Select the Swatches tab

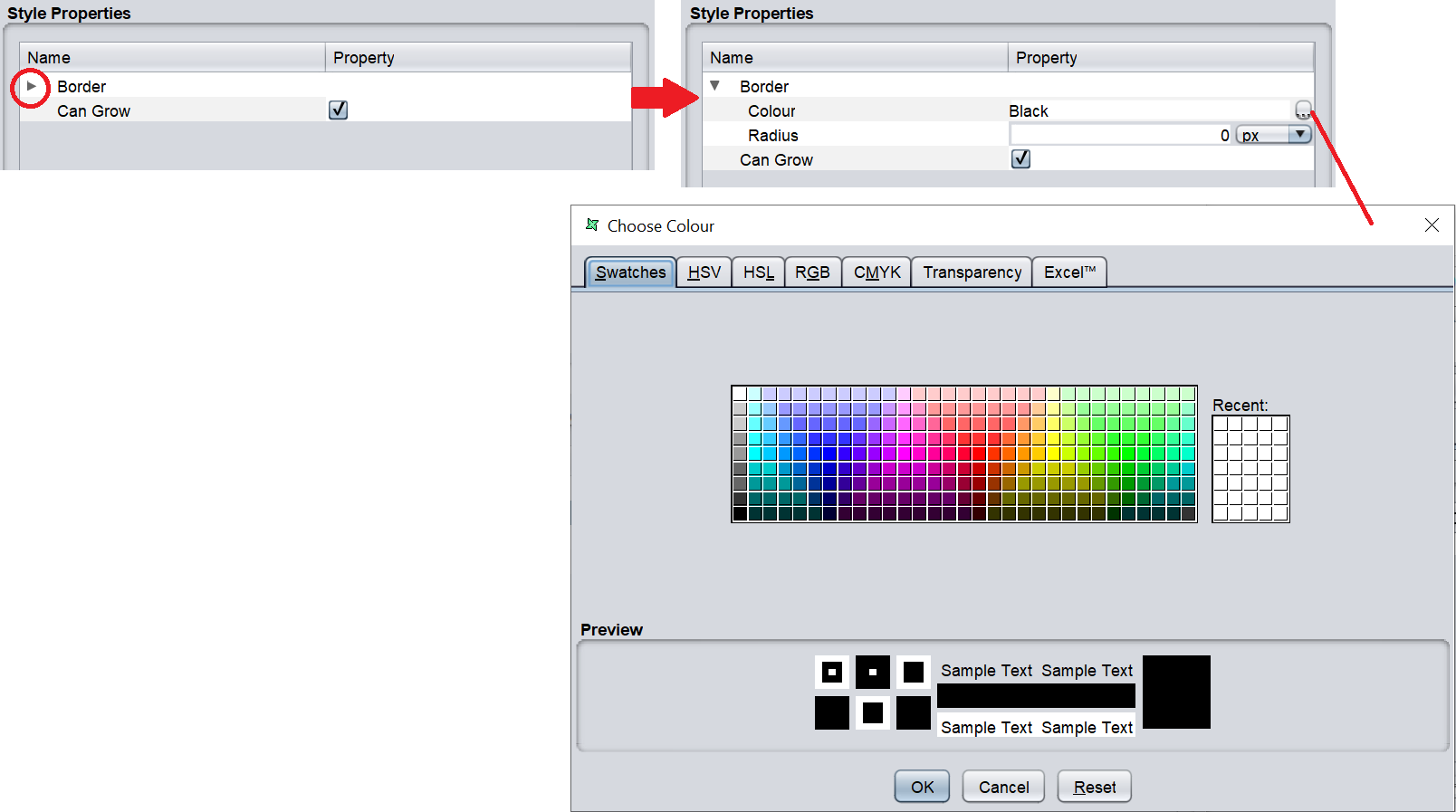(630, 272)
